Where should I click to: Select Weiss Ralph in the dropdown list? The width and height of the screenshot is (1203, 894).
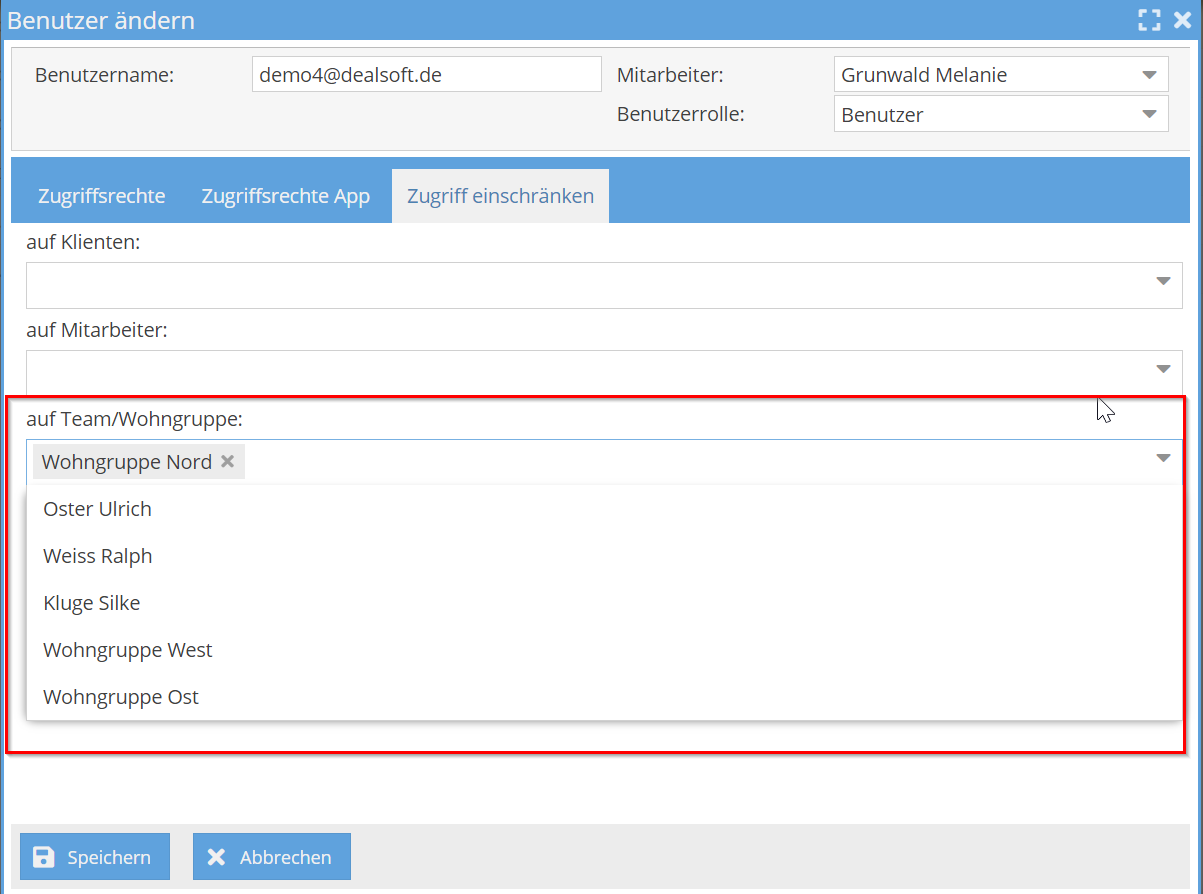[97, 556]
